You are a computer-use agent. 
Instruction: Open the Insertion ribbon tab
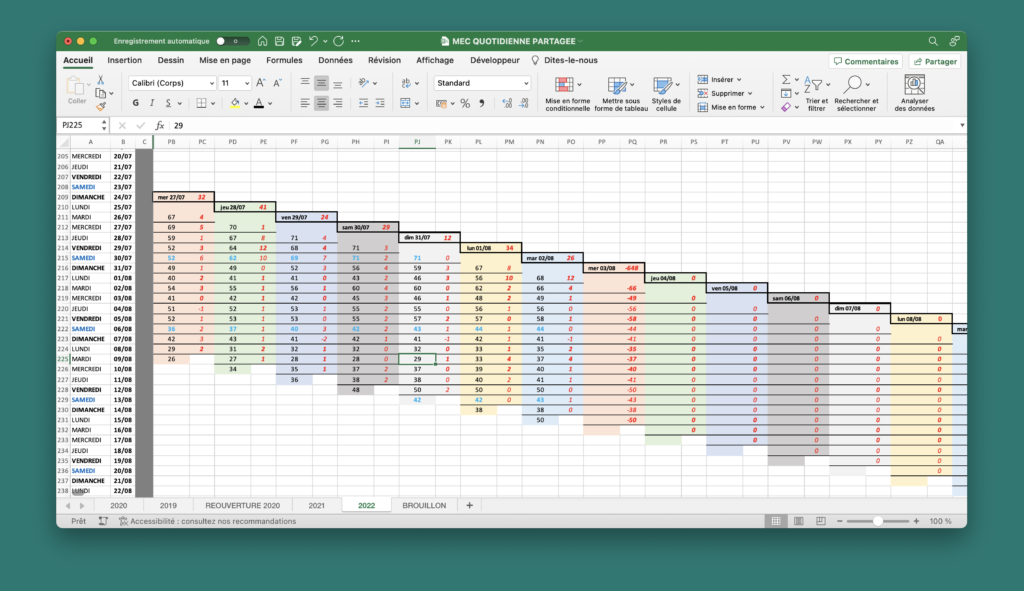[x=124, y=60]
